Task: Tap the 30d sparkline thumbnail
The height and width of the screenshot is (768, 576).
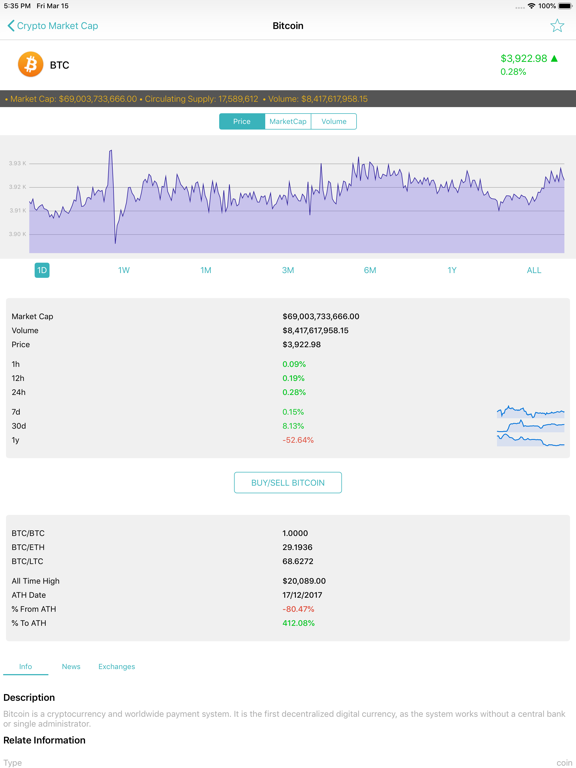Action: click(x=530, y=426)
